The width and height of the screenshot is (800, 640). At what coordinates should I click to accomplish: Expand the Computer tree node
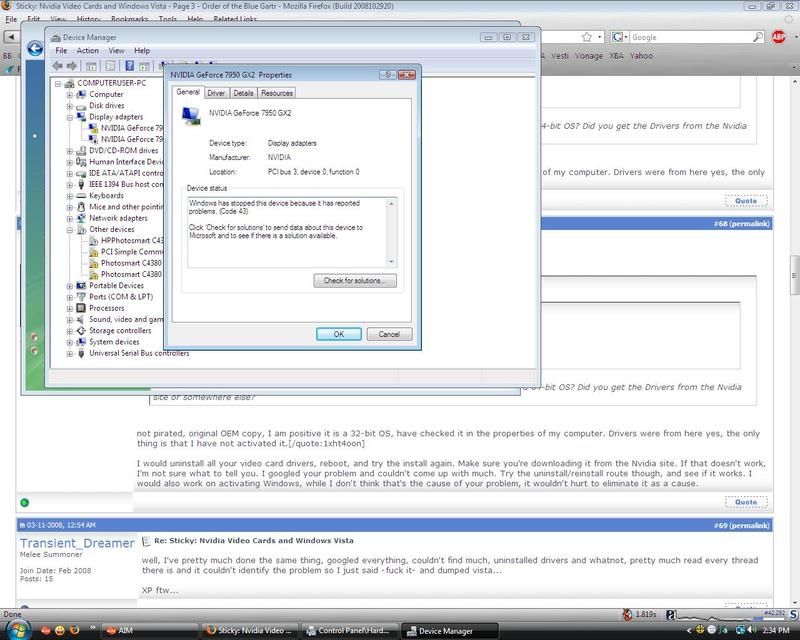69,95
